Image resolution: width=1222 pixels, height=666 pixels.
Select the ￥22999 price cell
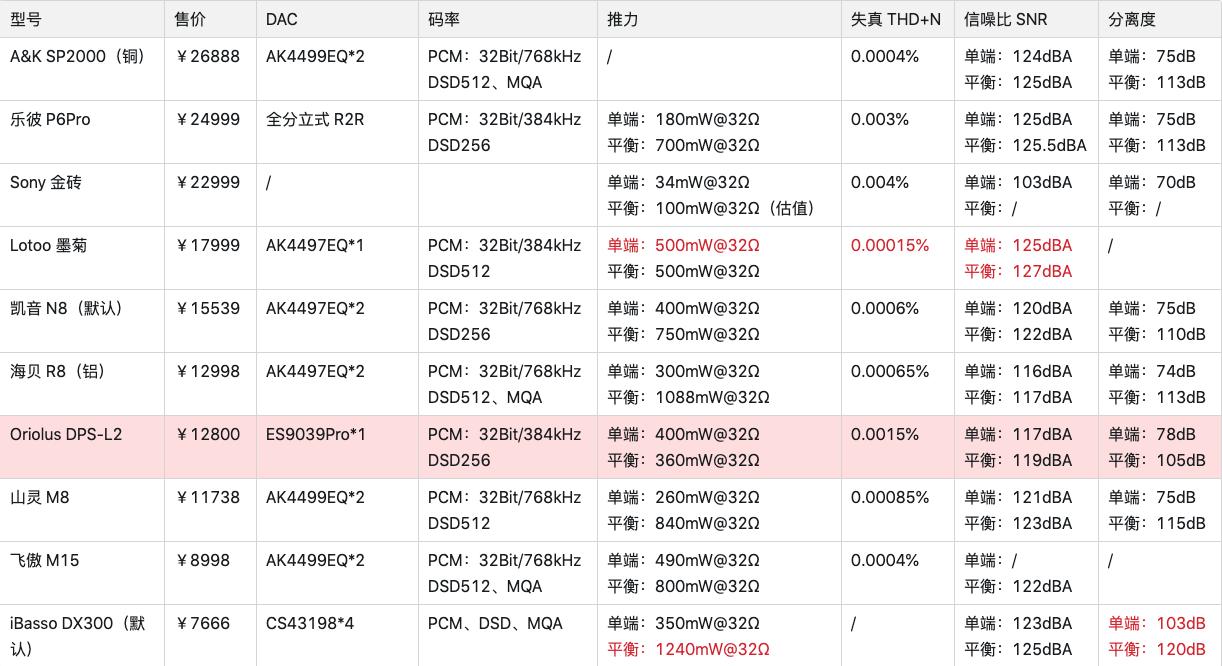pyautogui.click(x=207, y=183)
